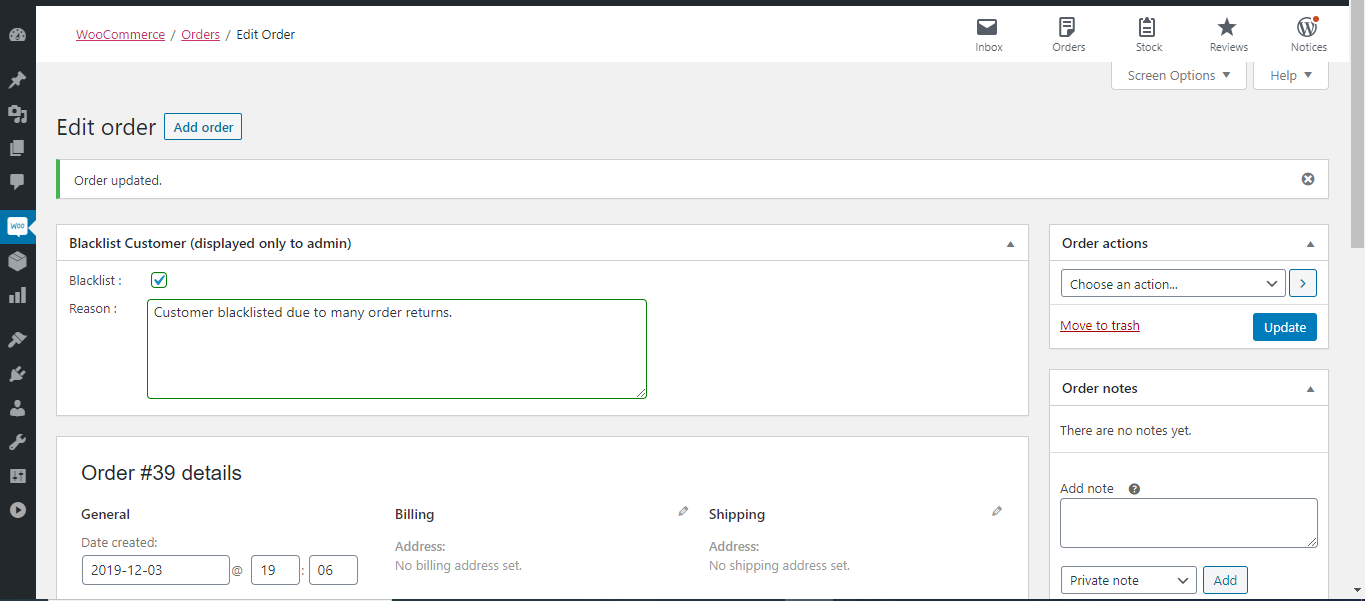Open Screen Options dropdown
The image size is (1365, 601).
point(1179,75)
